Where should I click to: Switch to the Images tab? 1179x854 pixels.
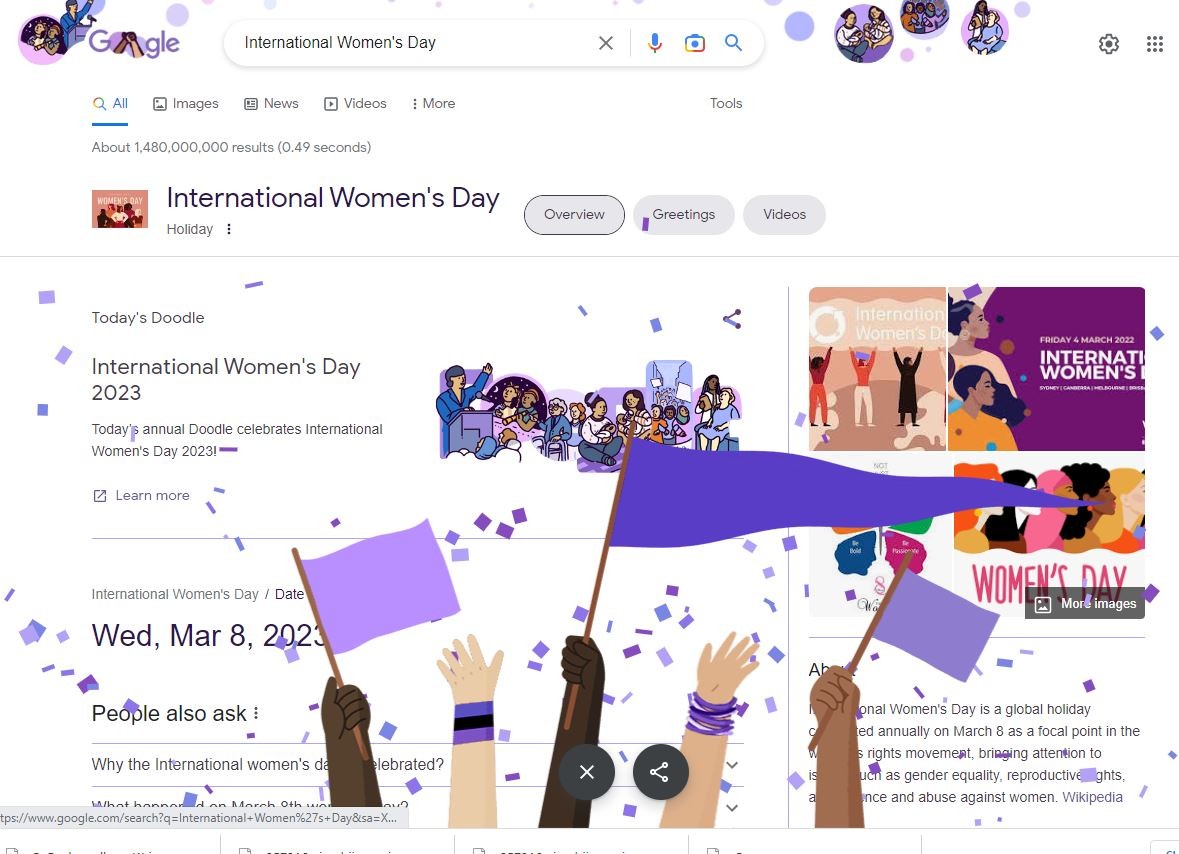coord(186,104)
